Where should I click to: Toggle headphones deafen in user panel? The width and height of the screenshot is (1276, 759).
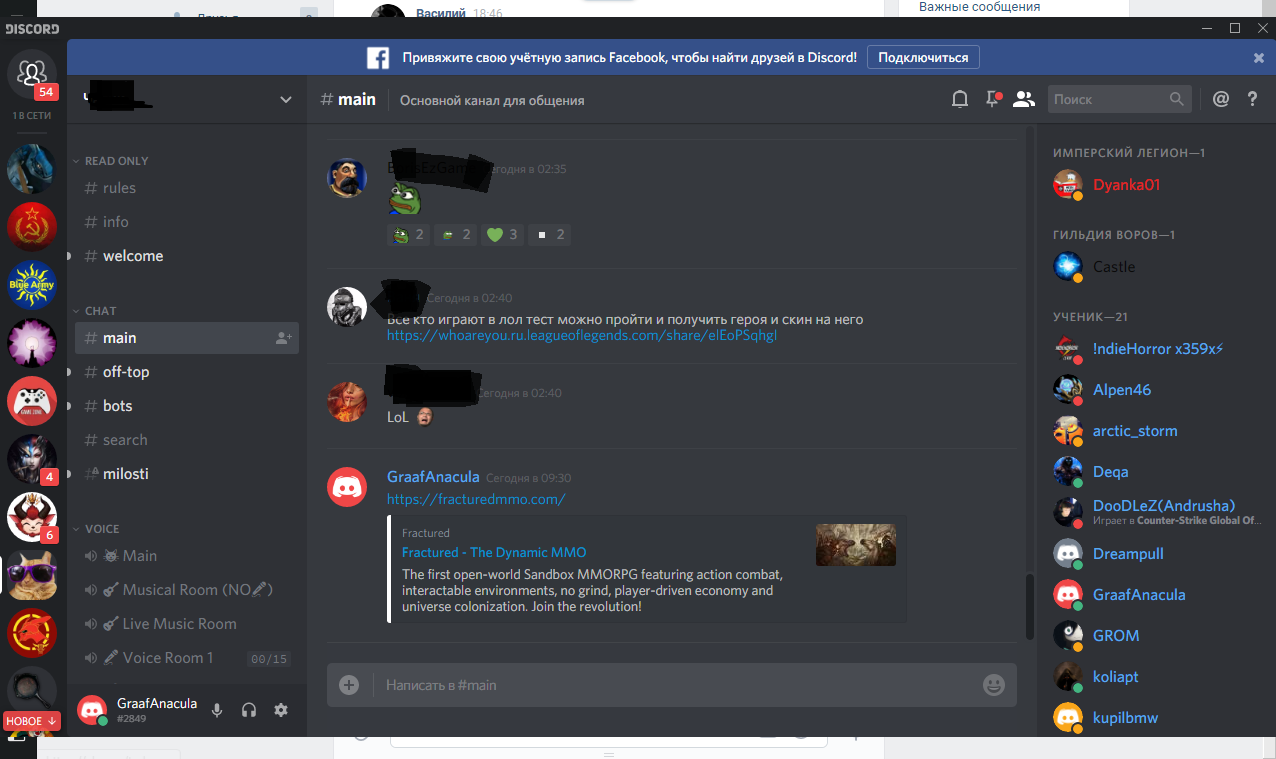point(249,710)
